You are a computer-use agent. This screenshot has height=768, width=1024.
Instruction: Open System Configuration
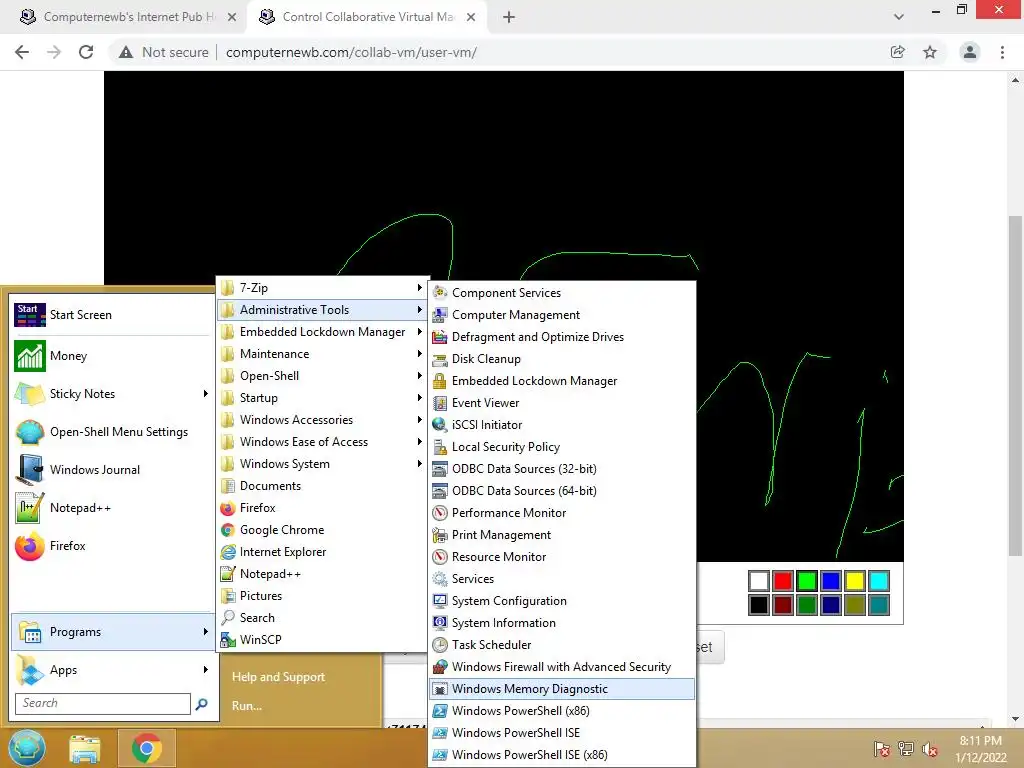562,601
